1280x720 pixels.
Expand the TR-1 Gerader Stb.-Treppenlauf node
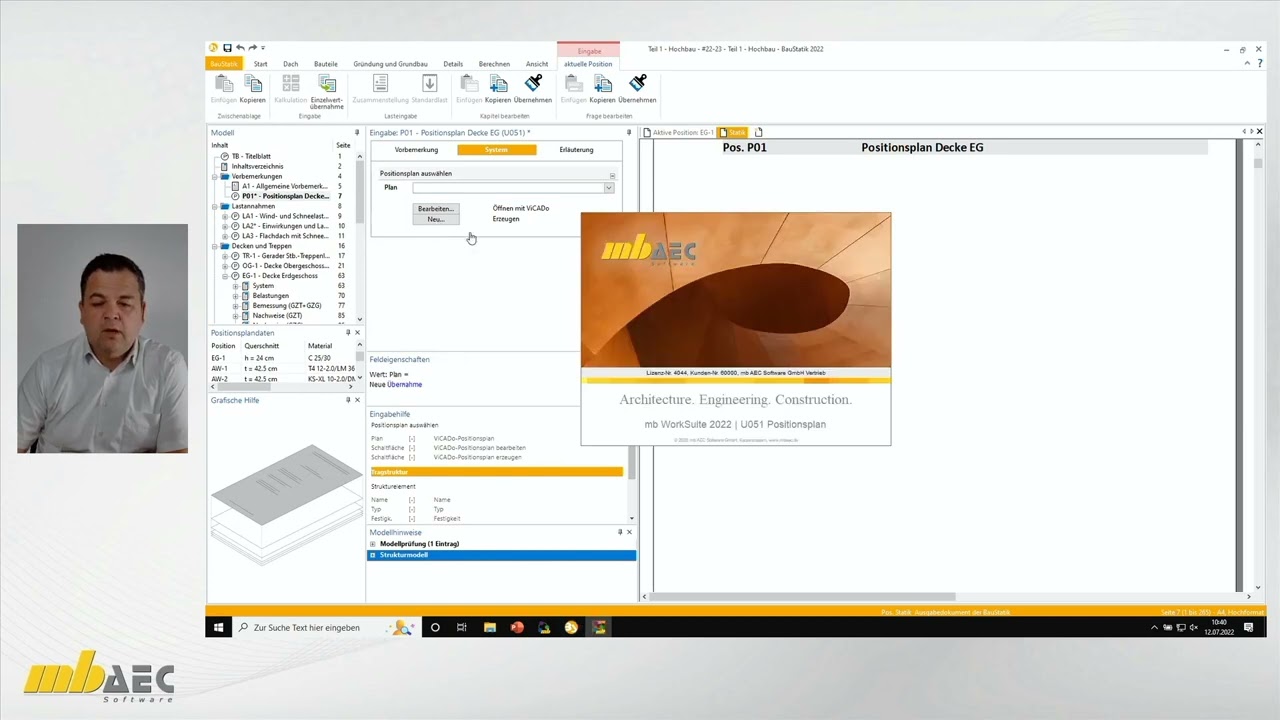[x=225, y=256]
